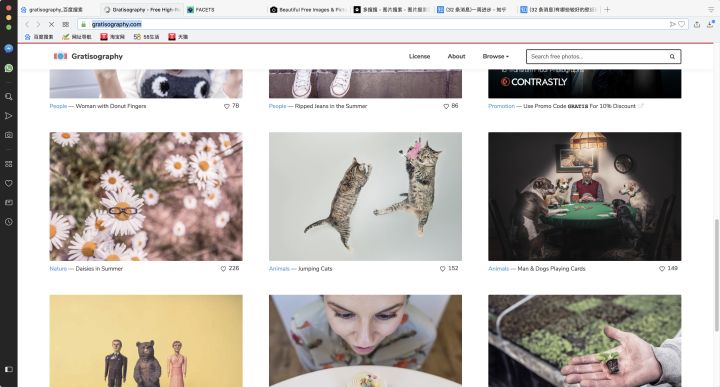The height and width of the screenshot is (387, 720).
Task: Click the Gratisography camera logo
Action: tap(60, 56)
